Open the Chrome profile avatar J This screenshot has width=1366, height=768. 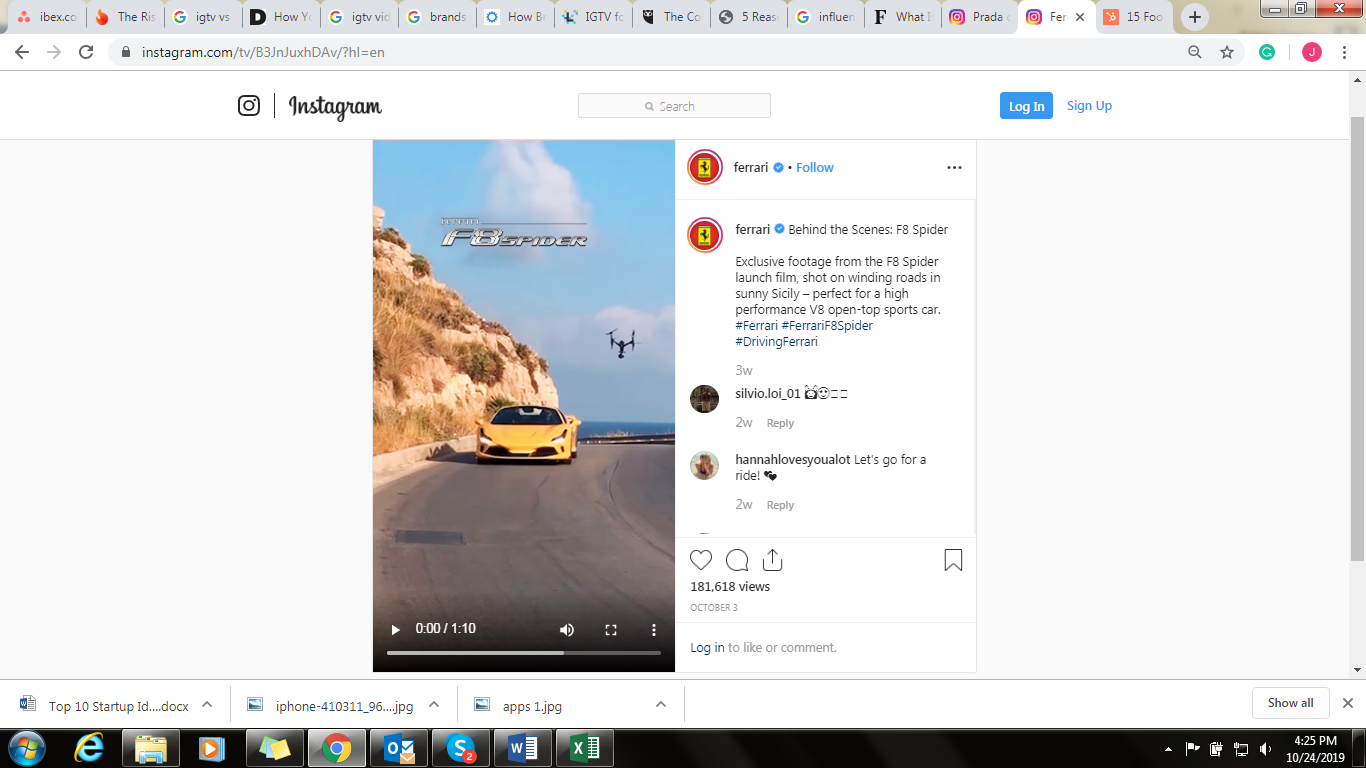pyautogui.click(x=1311, y=52)
